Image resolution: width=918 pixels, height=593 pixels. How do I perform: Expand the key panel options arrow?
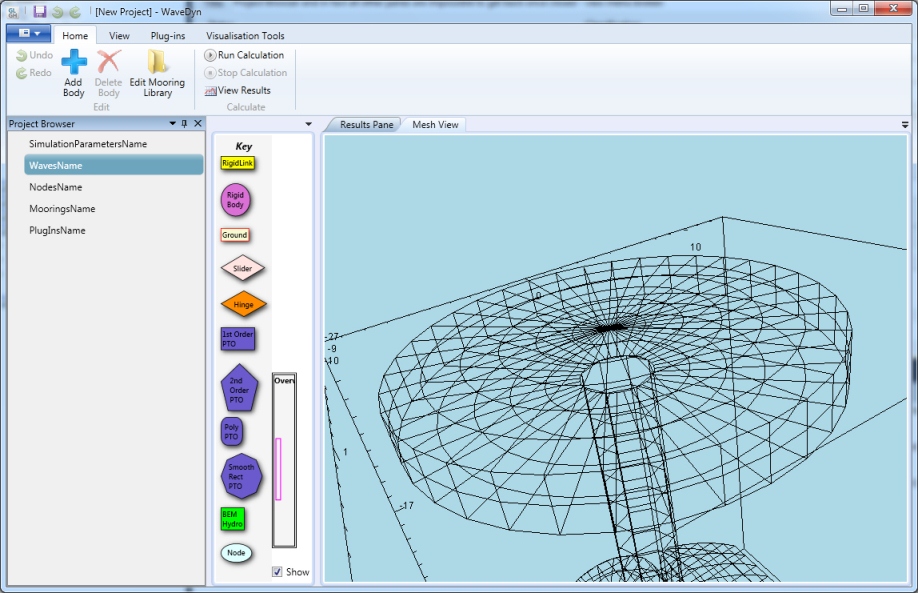click(x=308, y=124)
